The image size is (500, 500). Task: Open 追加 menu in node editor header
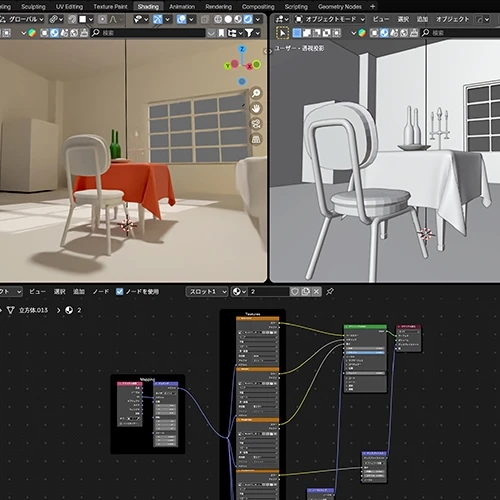[79, 292]
